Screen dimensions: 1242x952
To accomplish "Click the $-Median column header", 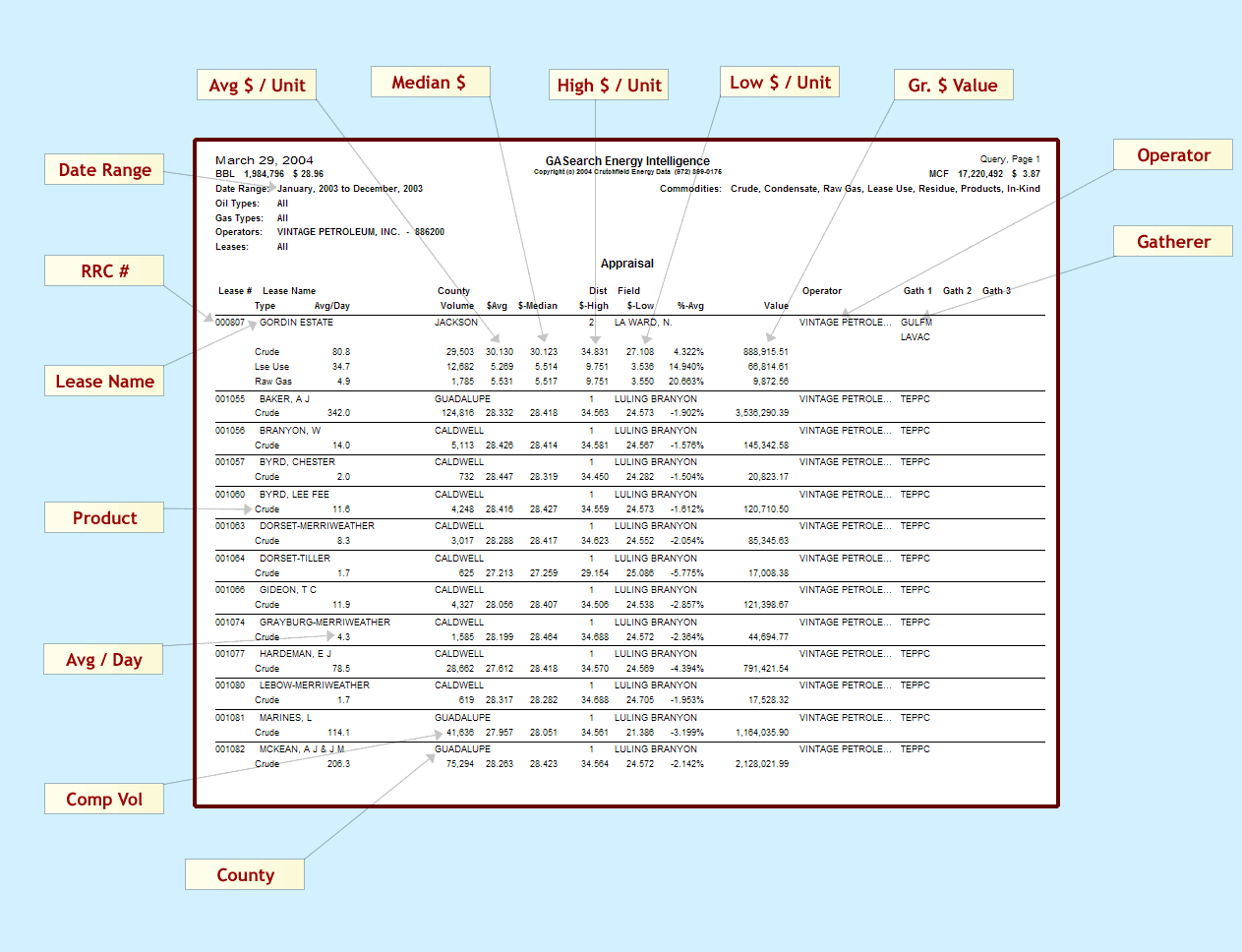I will point(538,306).
